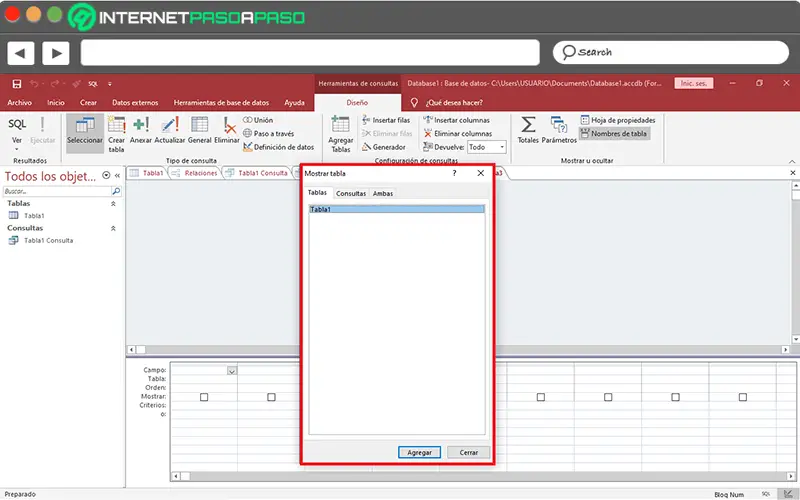Viewport: 800px width, 500px height.
Task: Open quick access toolbar customize dropdown
Action: coord(110,84)
